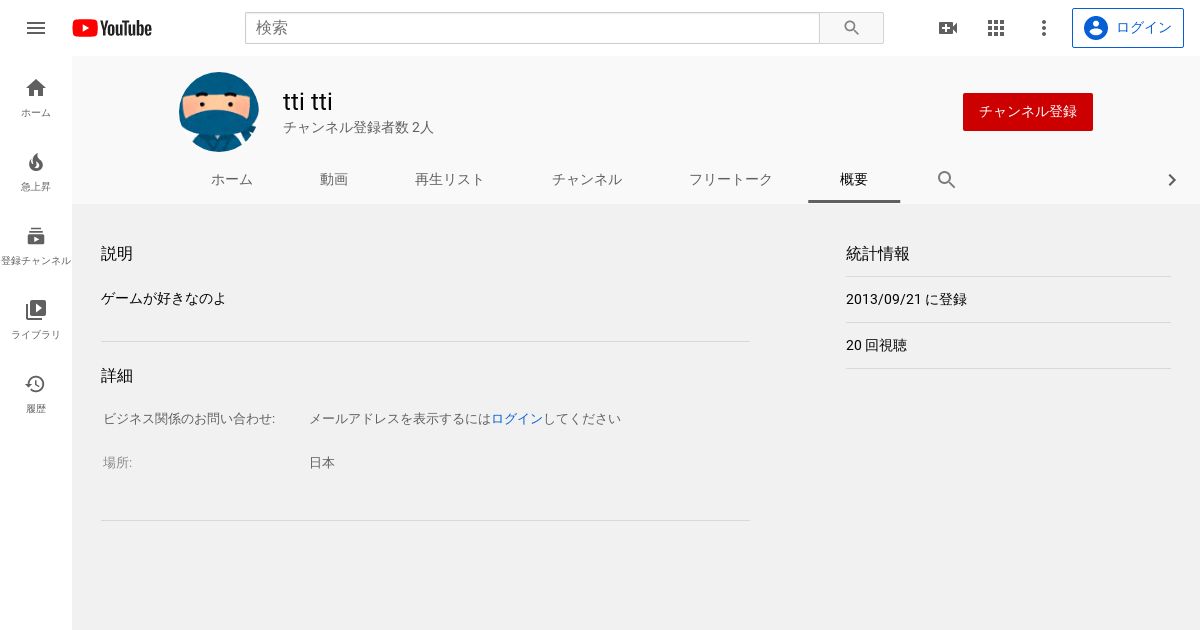Viewport: 1200px width, 630px height.
Task: Click the 説明 heading
Action: click(117, 254)
